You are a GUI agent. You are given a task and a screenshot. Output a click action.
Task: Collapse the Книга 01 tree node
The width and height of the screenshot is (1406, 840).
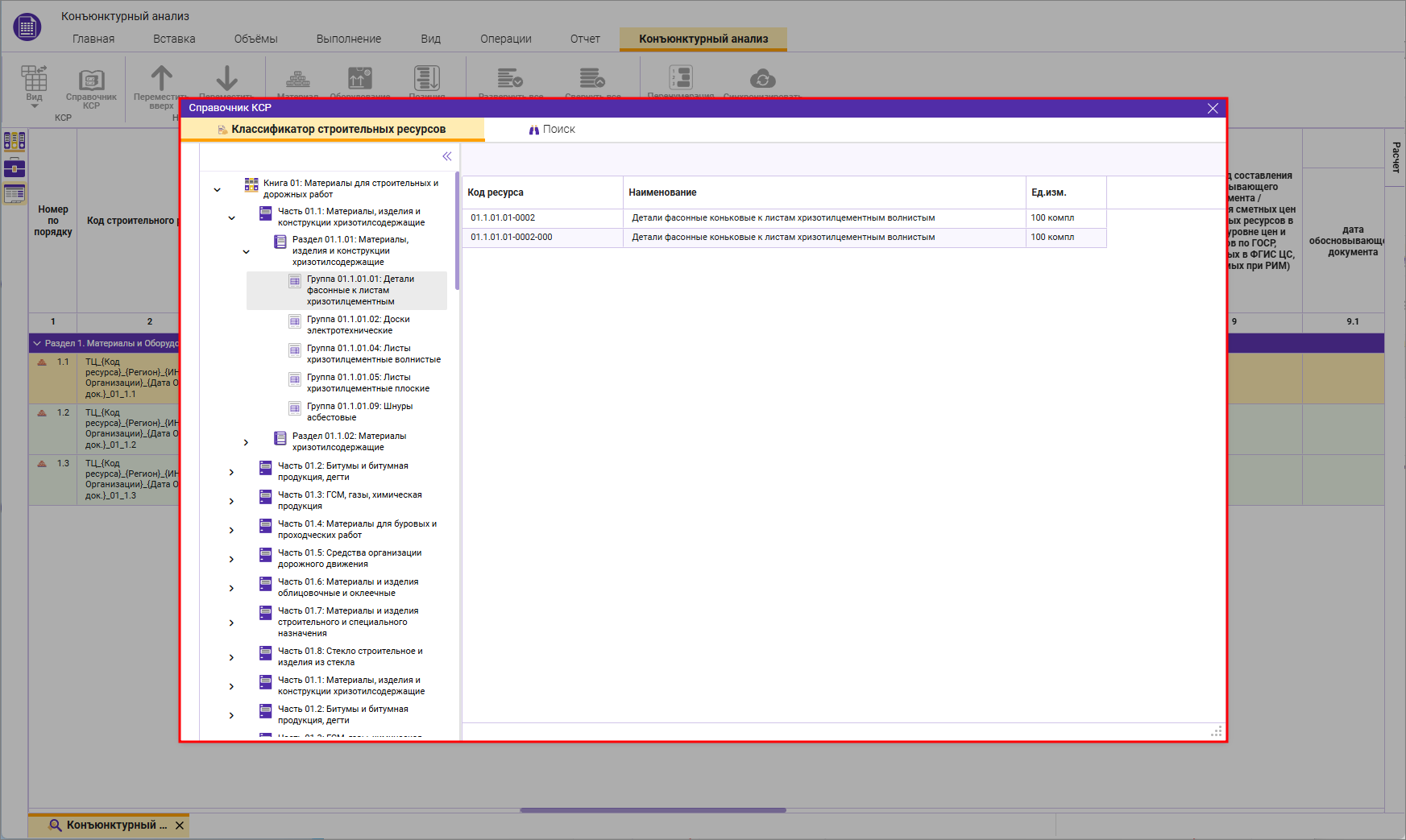[217, 190]
